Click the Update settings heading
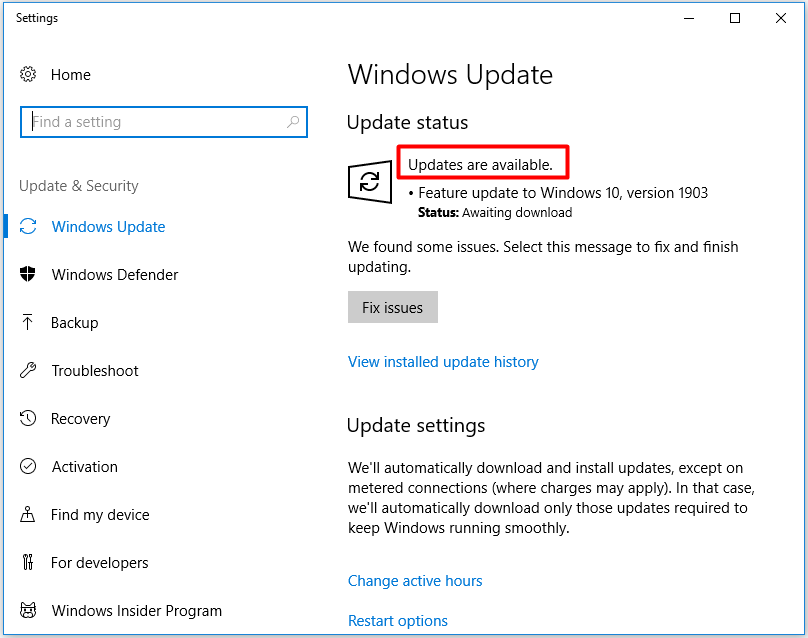The height and width of the screenshot is (638, 808). coord(416,426)
